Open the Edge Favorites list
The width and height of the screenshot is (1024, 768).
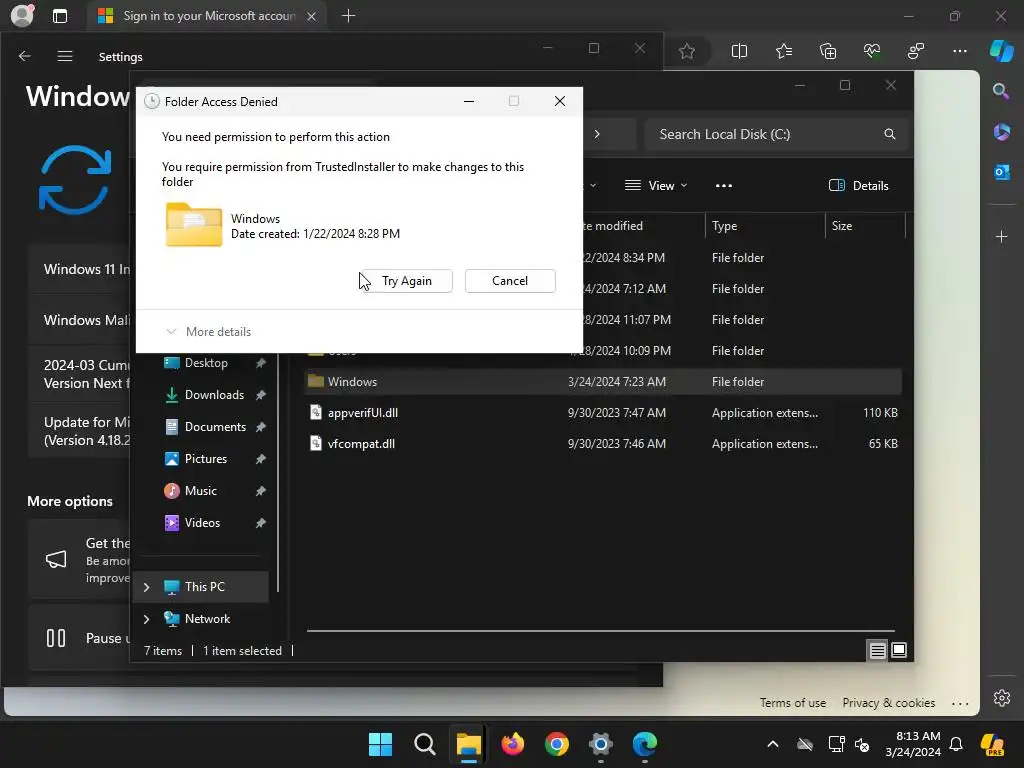[784, 51]
